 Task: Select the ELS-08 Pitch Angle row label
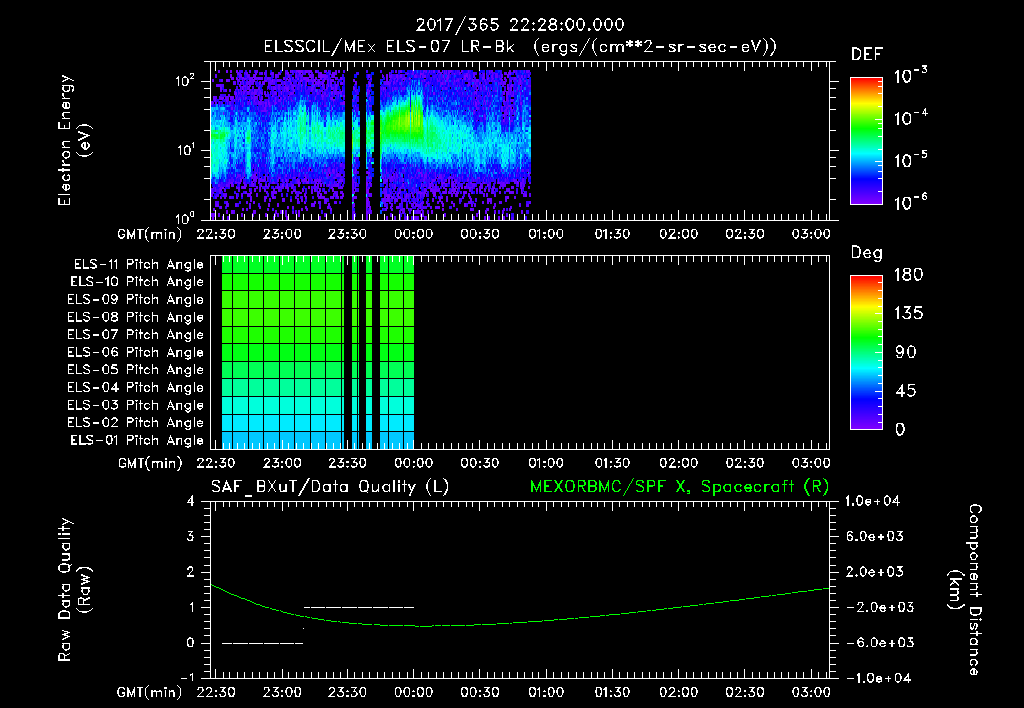pyautogui.click(x=135, y=317)
